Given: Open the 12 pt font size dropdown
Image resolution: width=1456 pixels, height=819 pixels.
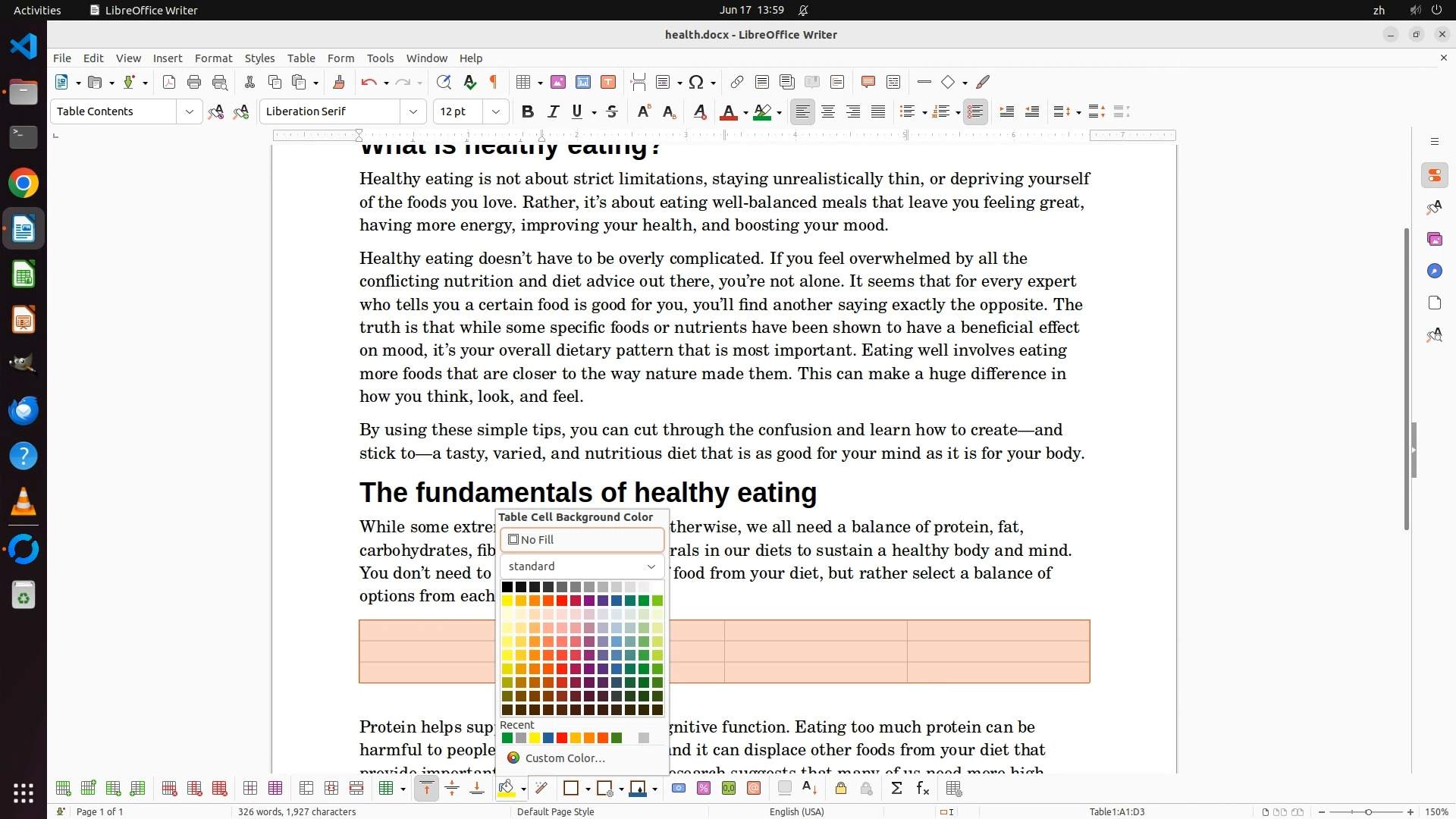Looking at the screenshot, I should 496,112.
